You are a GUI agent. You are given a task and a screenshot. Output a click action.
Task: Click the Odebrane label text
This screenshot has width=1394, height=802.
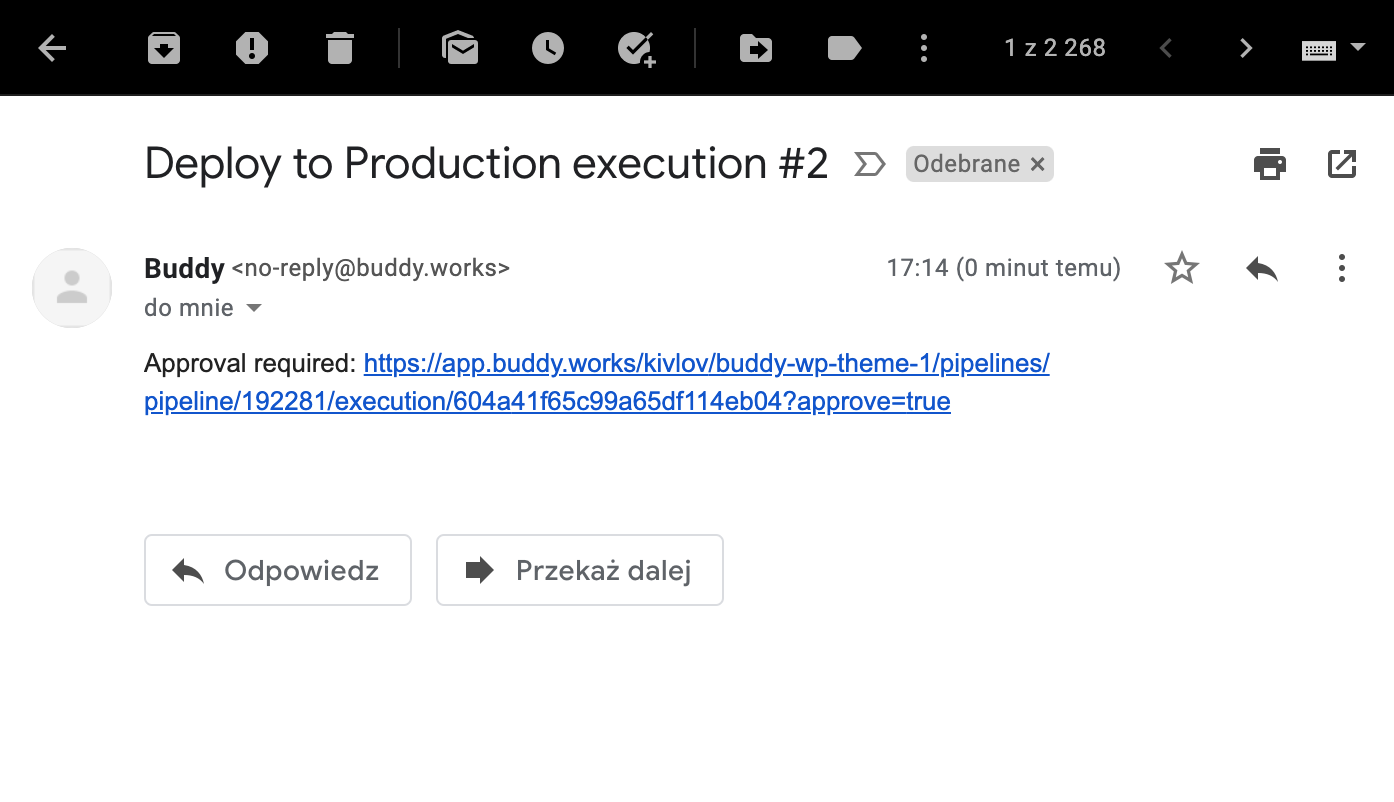966,164
